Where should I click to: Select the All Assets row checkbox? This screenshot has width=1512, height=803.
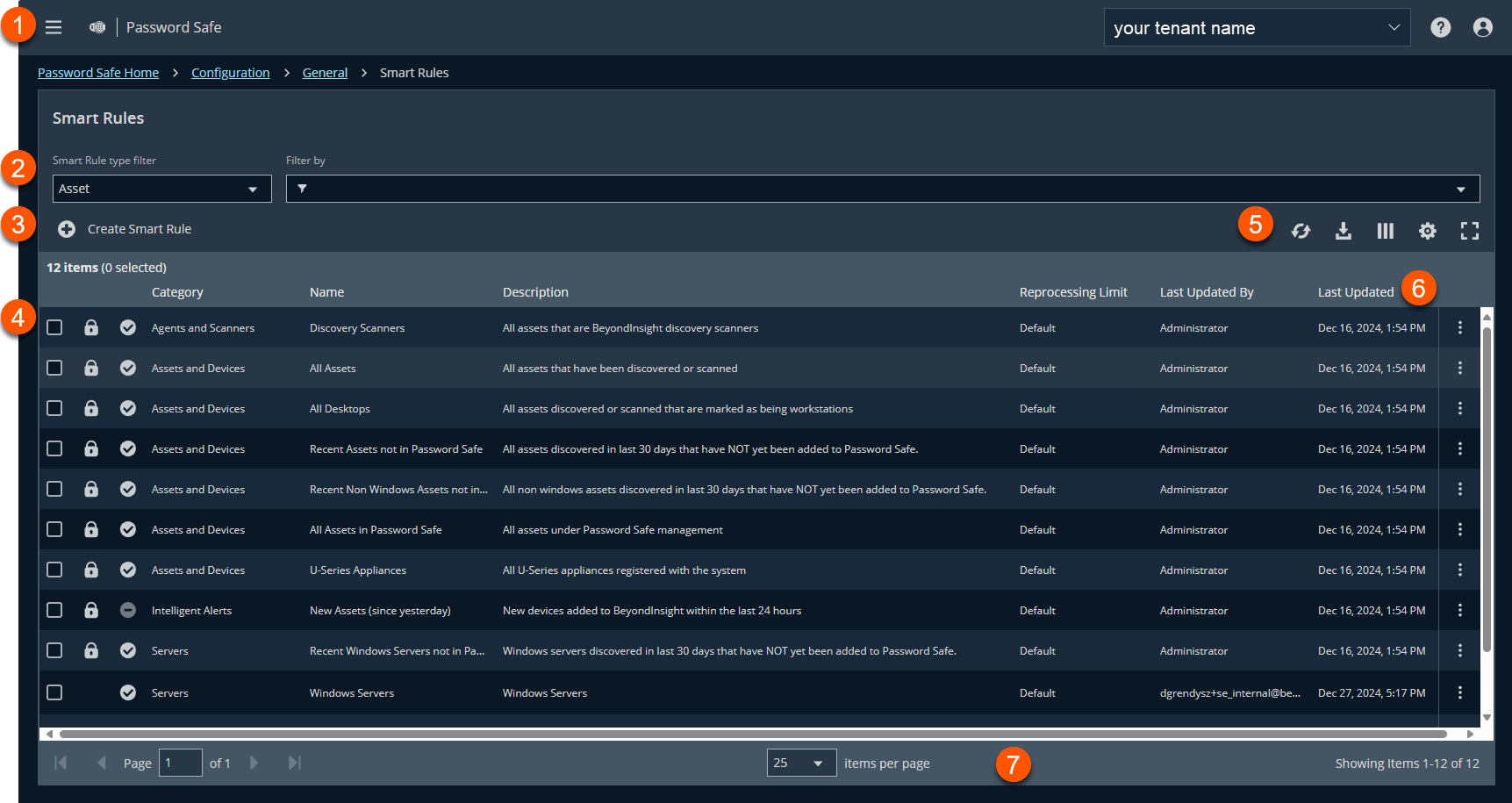[x=54, y=368]
